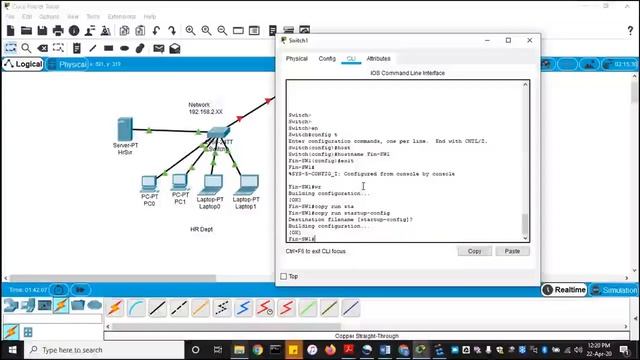Open the Edit menu
This screenshot has width=640, height=360.
click(27, 17)
